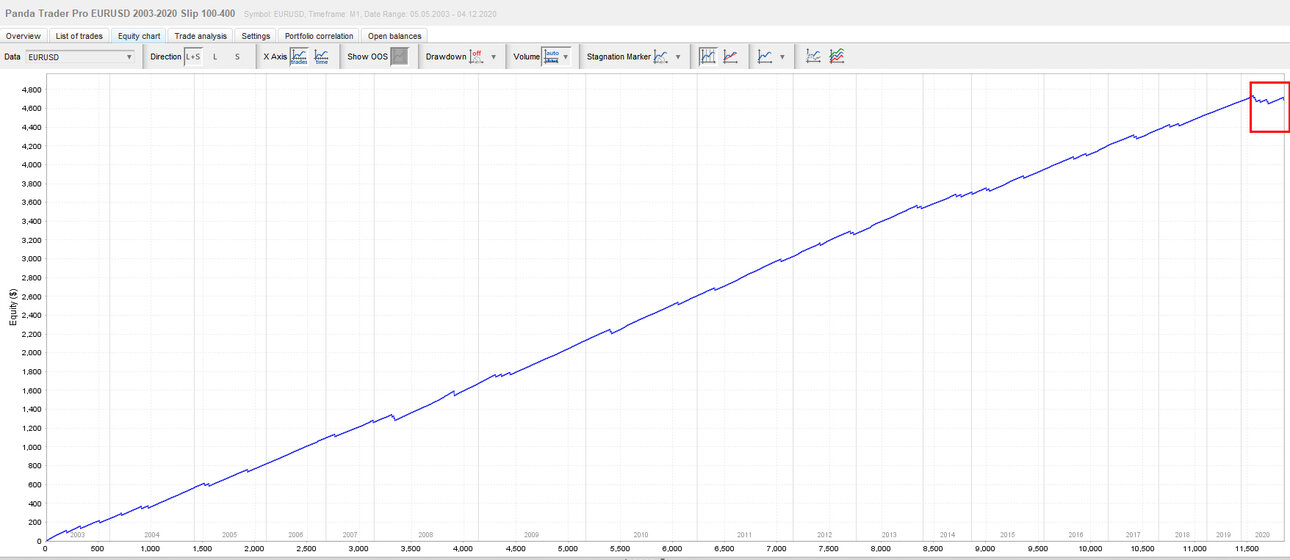Click the gray-blue equity comparison icon
1290x560 pixels.
[814, 57]
